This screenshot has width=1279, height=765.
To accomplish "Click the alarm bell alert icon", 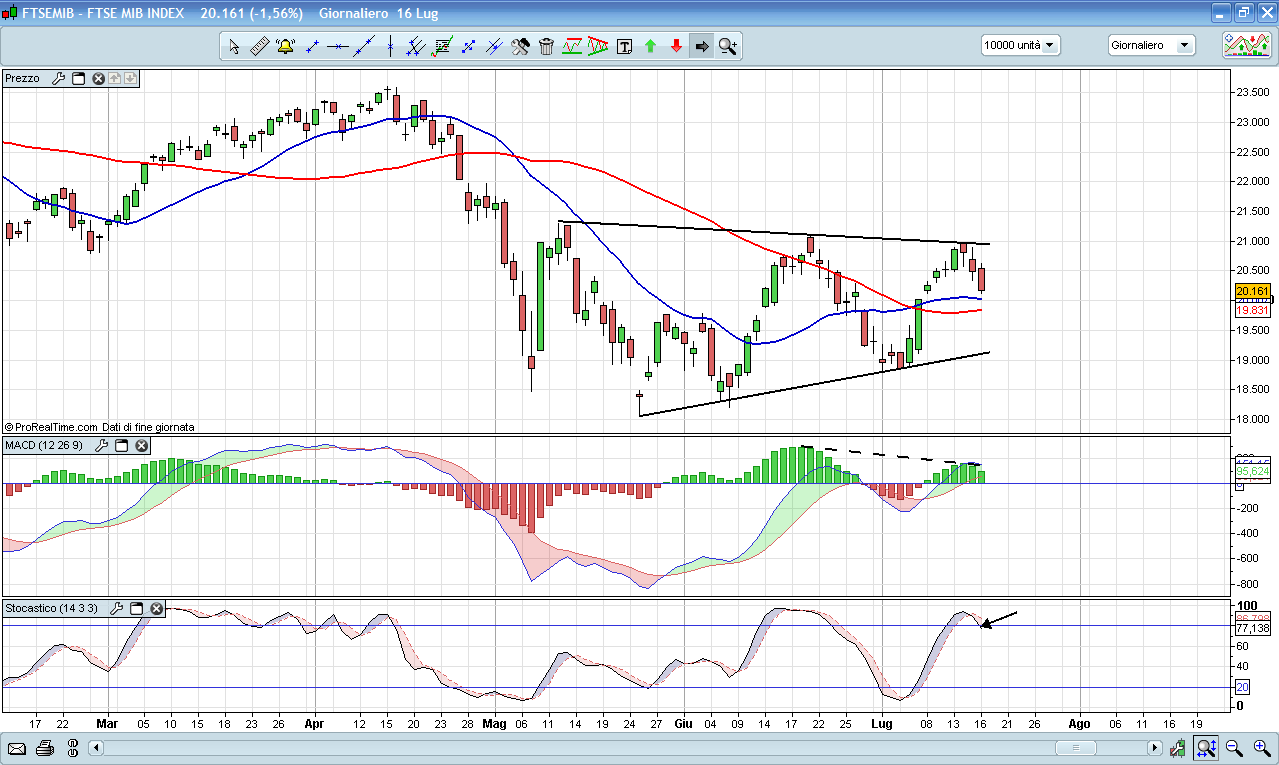I will click(x=285, y=46).
